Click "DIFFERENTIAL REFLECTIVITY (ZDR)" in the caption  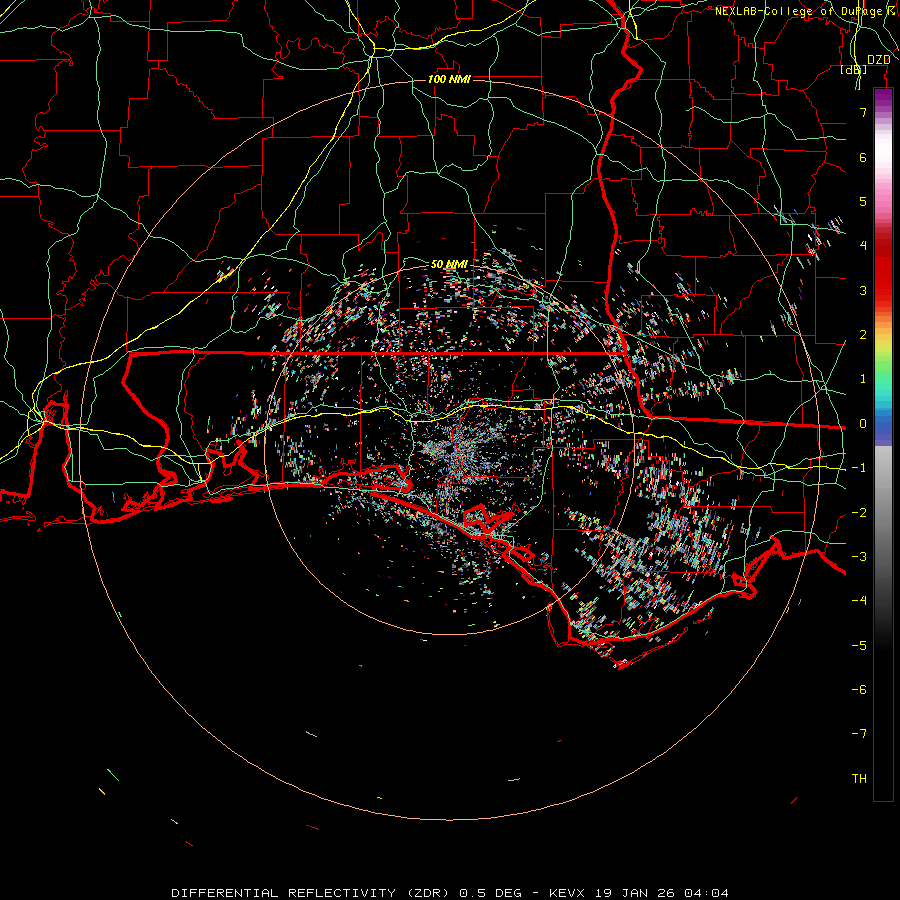pos(312,893)
